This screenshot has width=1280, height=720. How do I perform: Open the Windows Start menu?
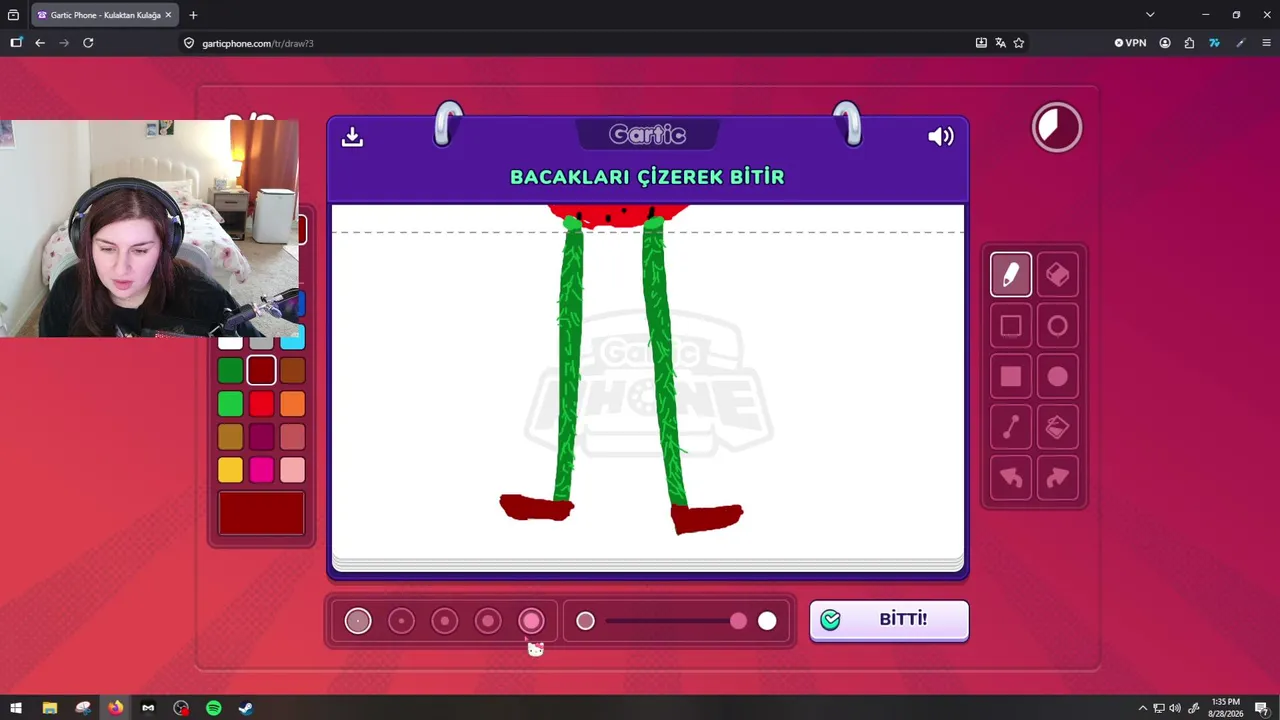point(16,708)
